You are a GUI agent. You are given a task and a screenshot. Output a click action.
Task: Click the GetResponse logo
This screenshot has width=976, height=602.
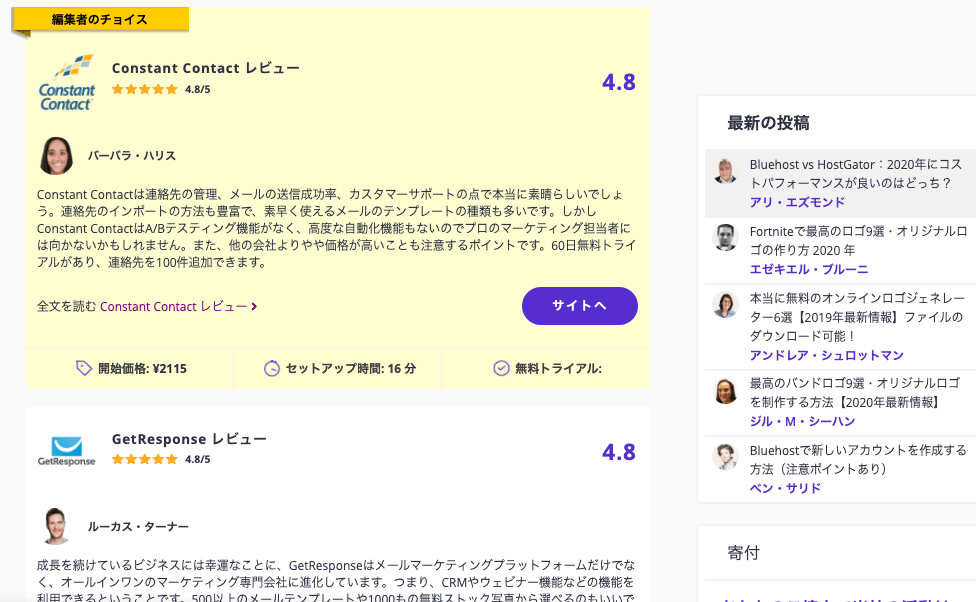tap(67, 451)
